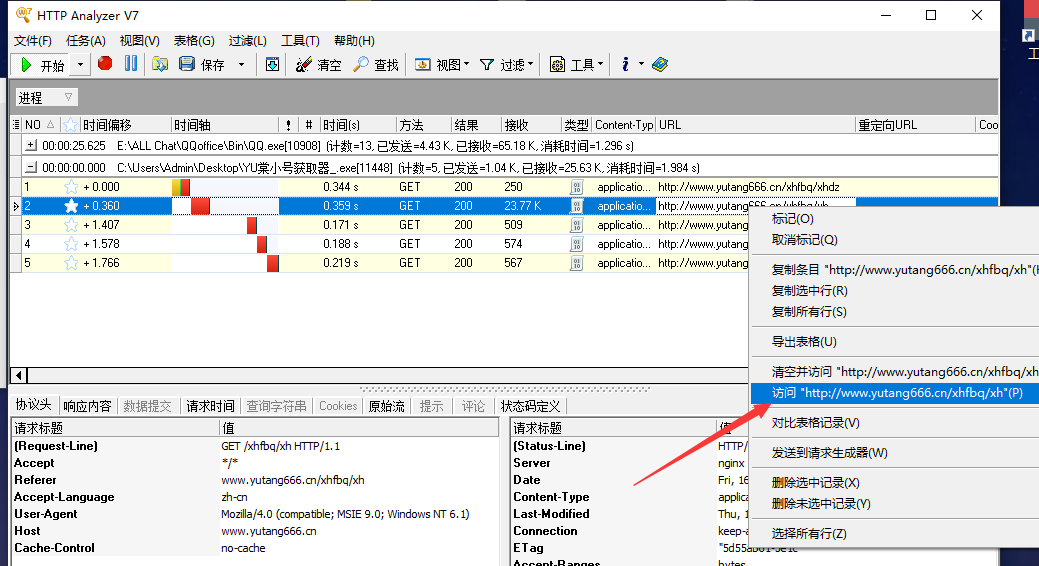Click the column chooser icon left of NO

pyautogui.click(x=16, y=125)
